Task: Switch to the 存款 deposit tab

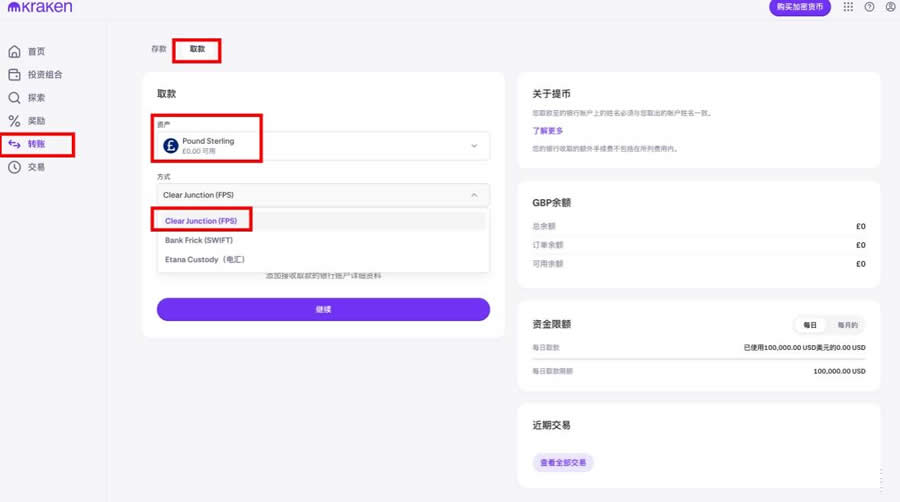Action: (158, 49)
